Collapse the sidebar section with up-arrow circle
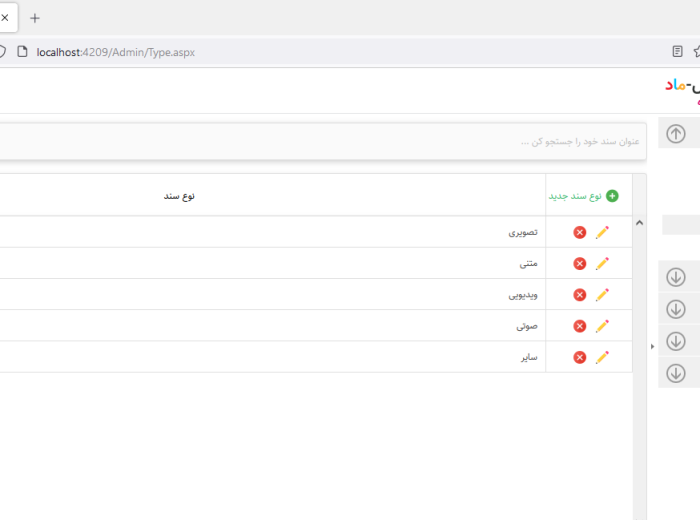This screenshot has height=520, width=700. (x=676, y=134)
